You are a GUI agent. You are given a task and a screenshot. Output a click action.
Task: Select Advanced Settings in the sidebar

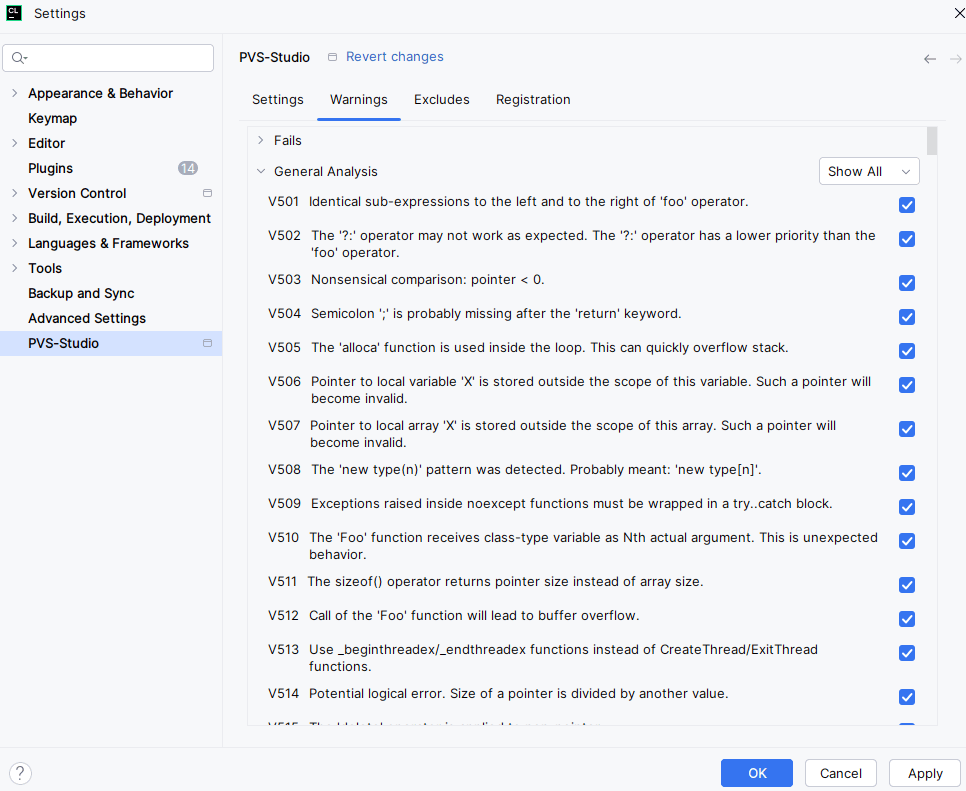87,318
